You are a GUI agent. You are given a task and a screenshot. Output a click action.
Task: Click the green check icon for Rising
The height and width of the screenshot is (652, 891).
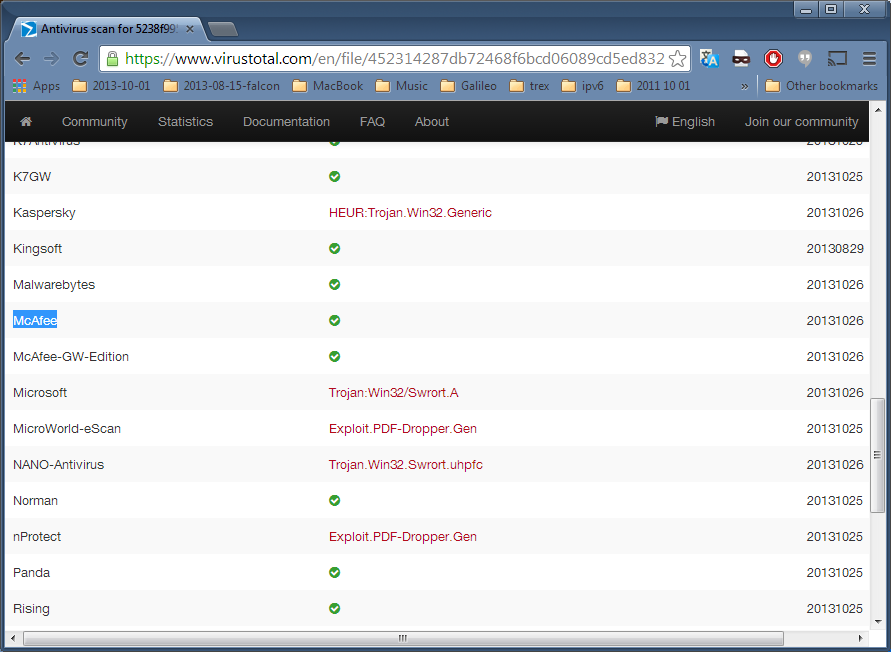pyautogui.click(x=335, y=608)
